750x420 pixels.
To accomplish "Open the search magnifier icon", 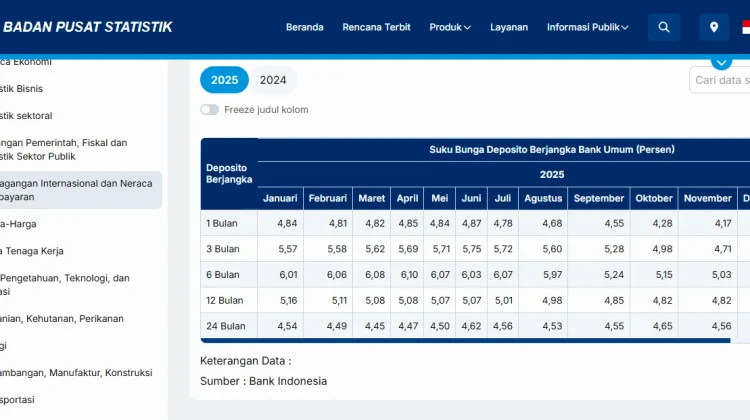I will point(664,27).
